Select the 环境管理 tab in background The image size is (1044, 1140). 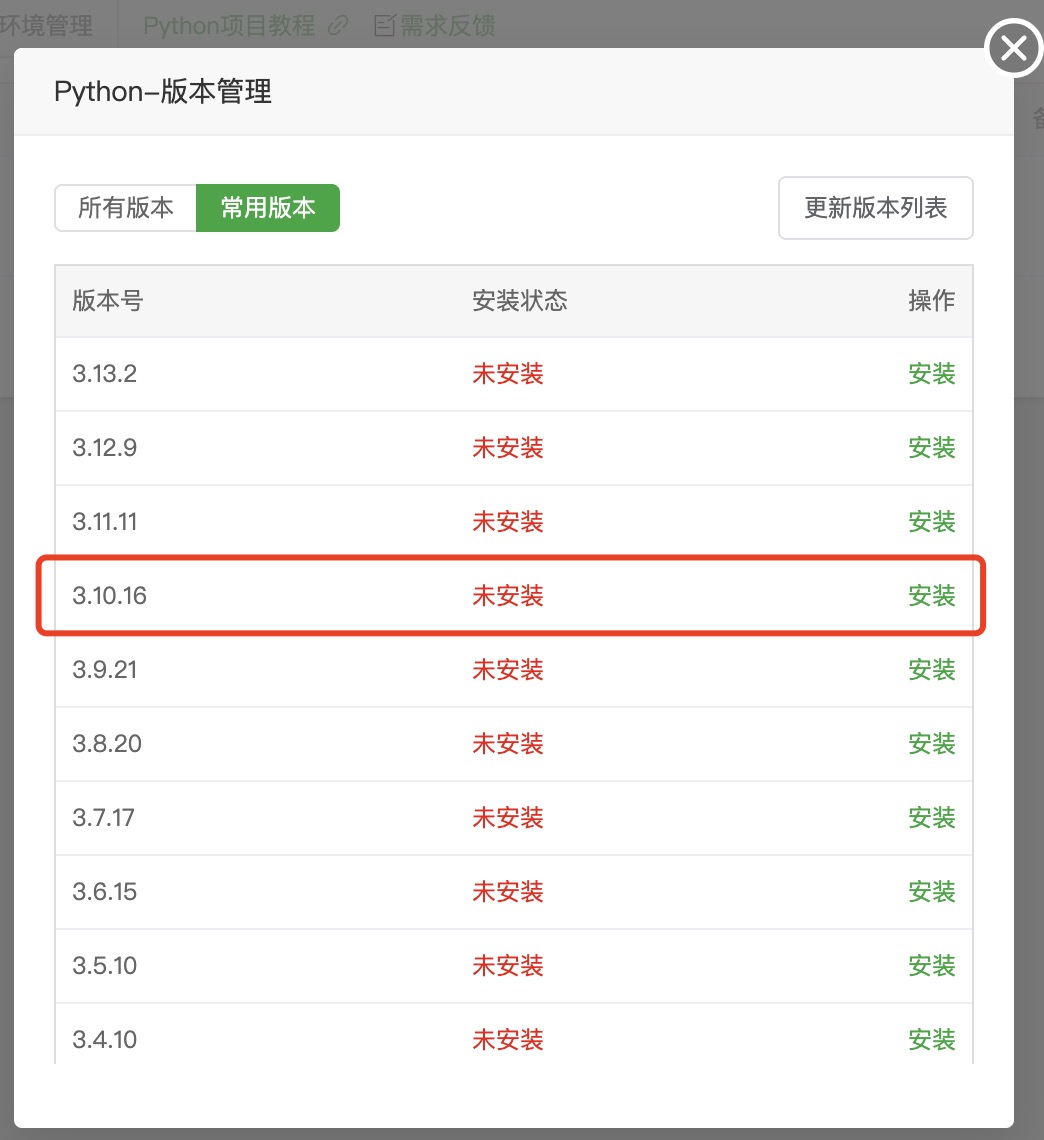47,26
